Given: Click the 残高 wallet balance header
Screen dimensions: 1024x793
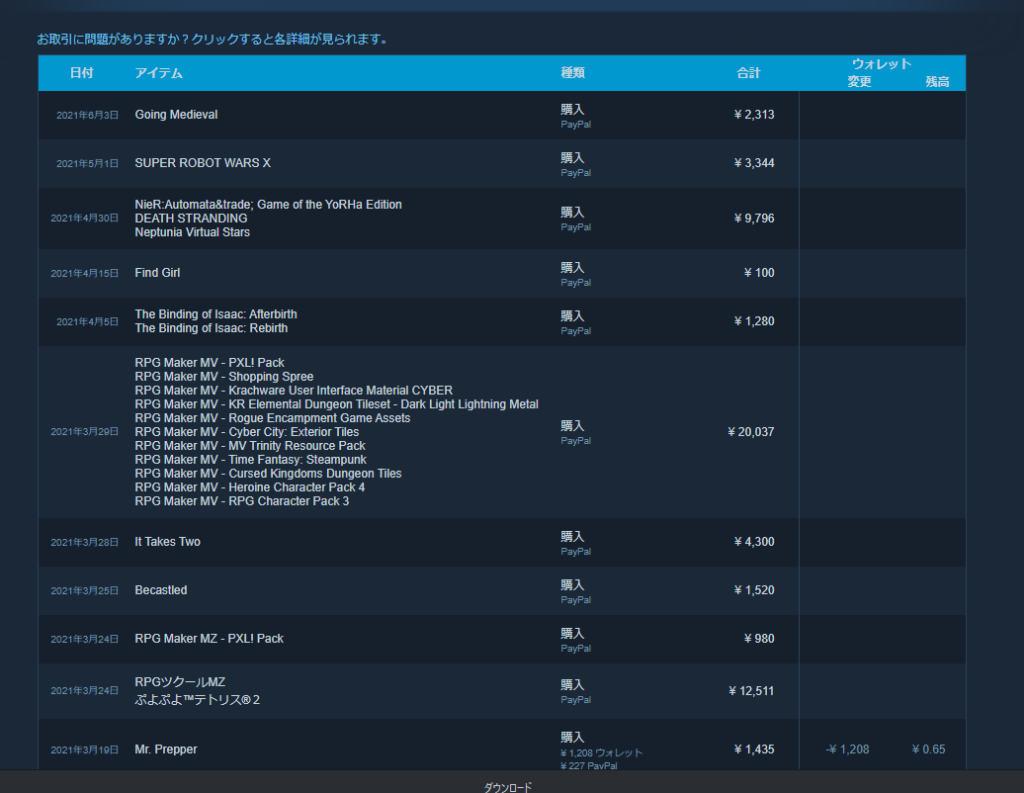Looking at the screenshot, I should pyautogui.click(x=937, y=82).
